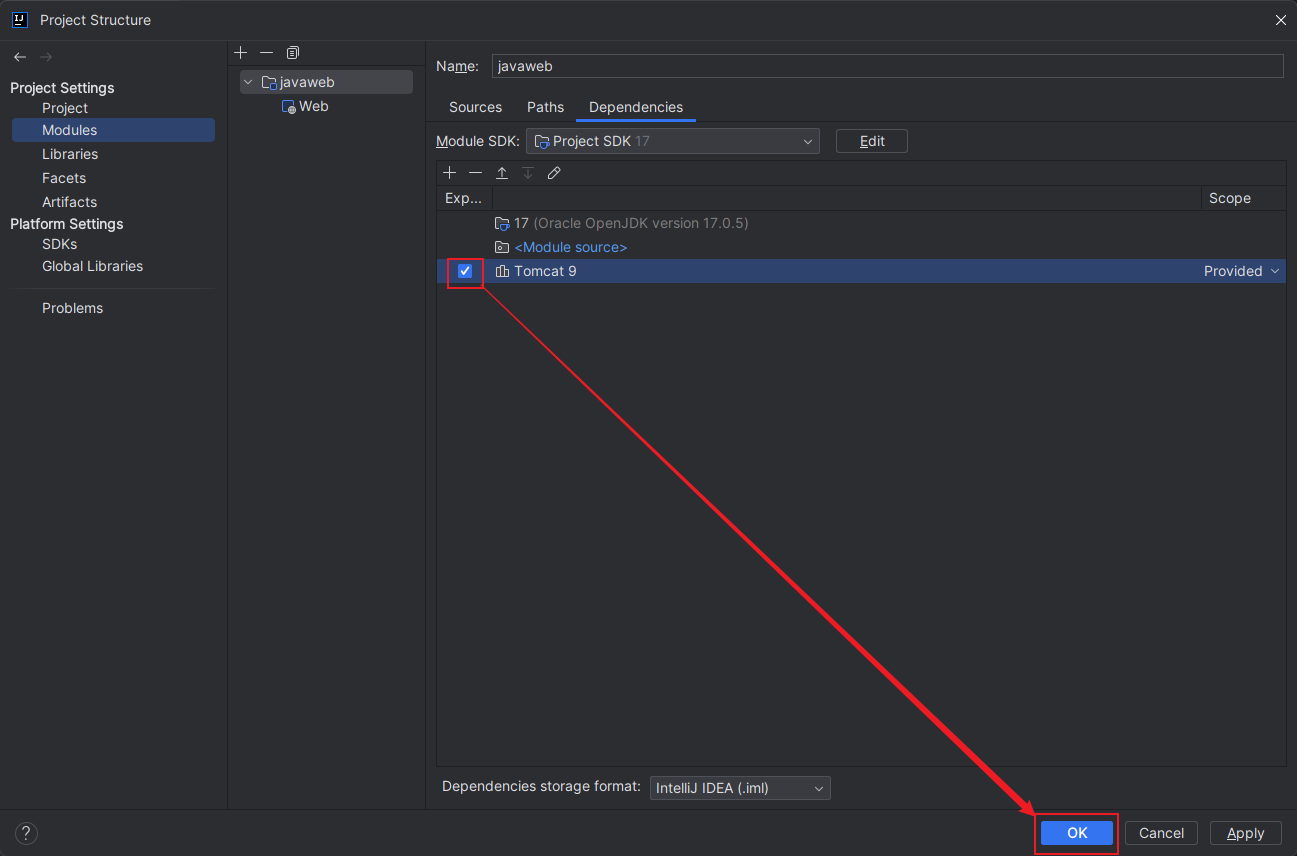The height and width of the screenshot is (856, 1297).
Task: Click the Tomcat 9 library icon
Action: (502, 271)
